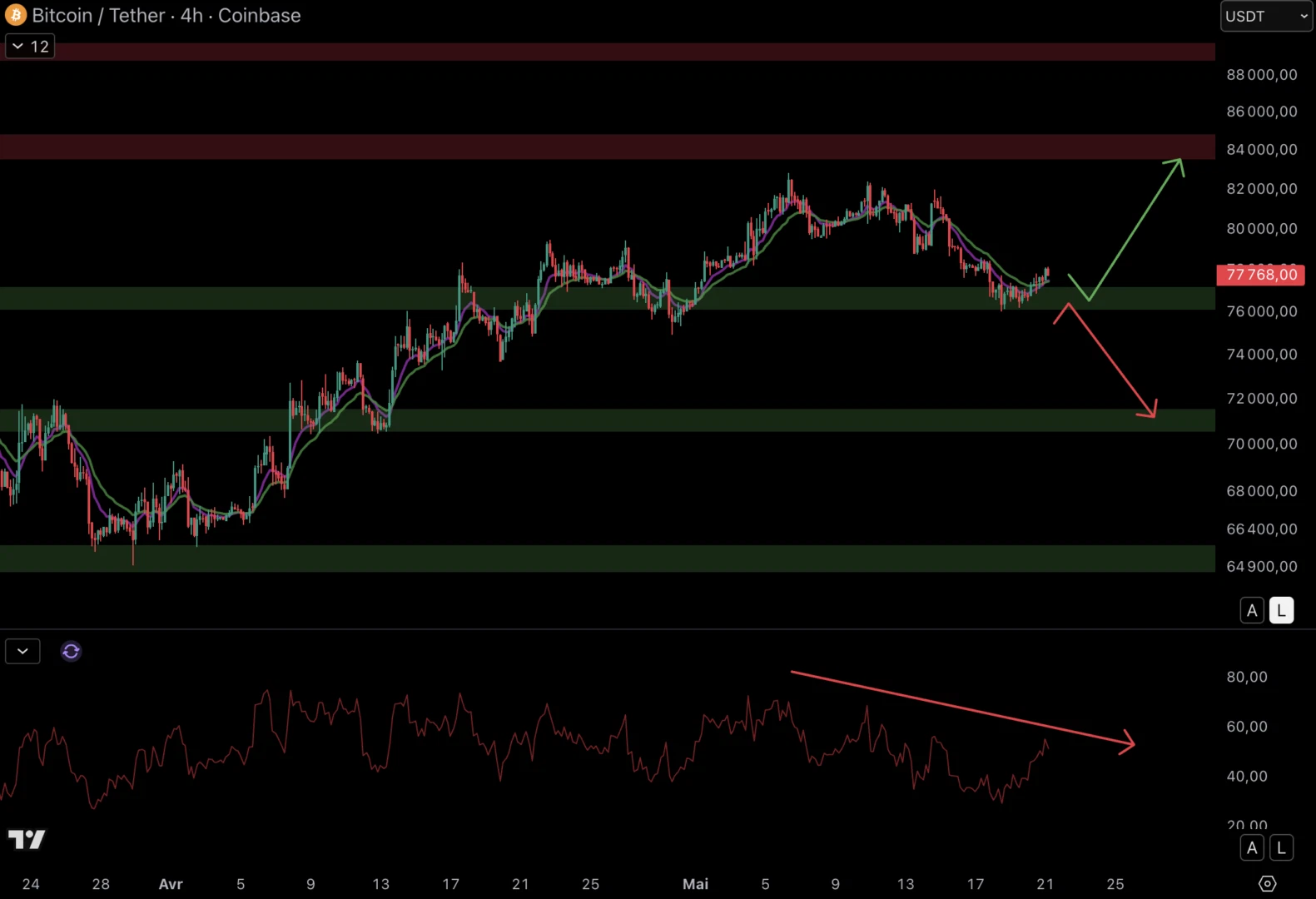Select the red downward arrow on price chart
1316x899 pixels.
pyautogui.click(x=1111, y=360)
